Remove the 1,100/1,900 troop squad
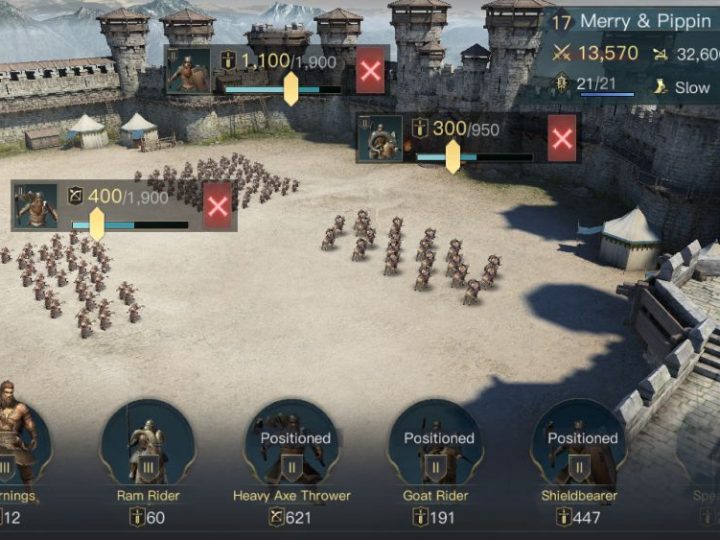The width and height of the screenshot is (720, 540). (x=371, y=70)
